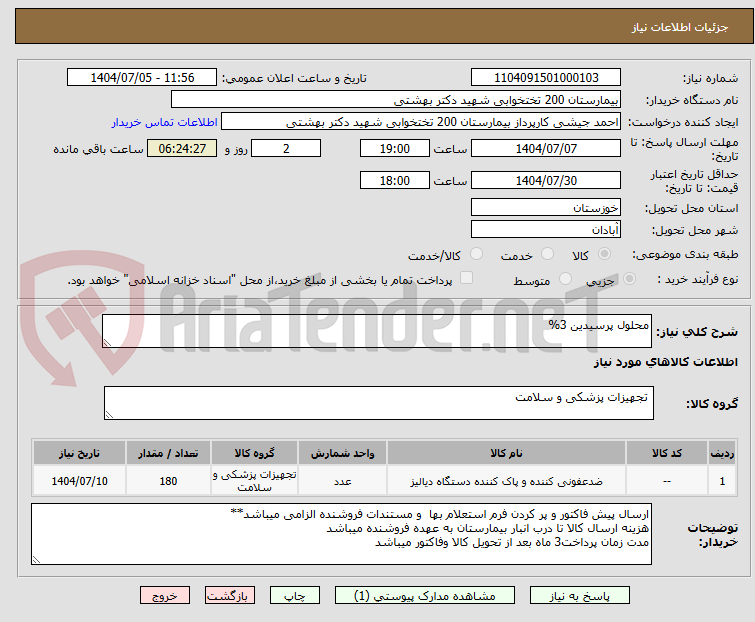755x622 pixels.
Task: Click the تاریخ نیاز column header
Action: 79,453
